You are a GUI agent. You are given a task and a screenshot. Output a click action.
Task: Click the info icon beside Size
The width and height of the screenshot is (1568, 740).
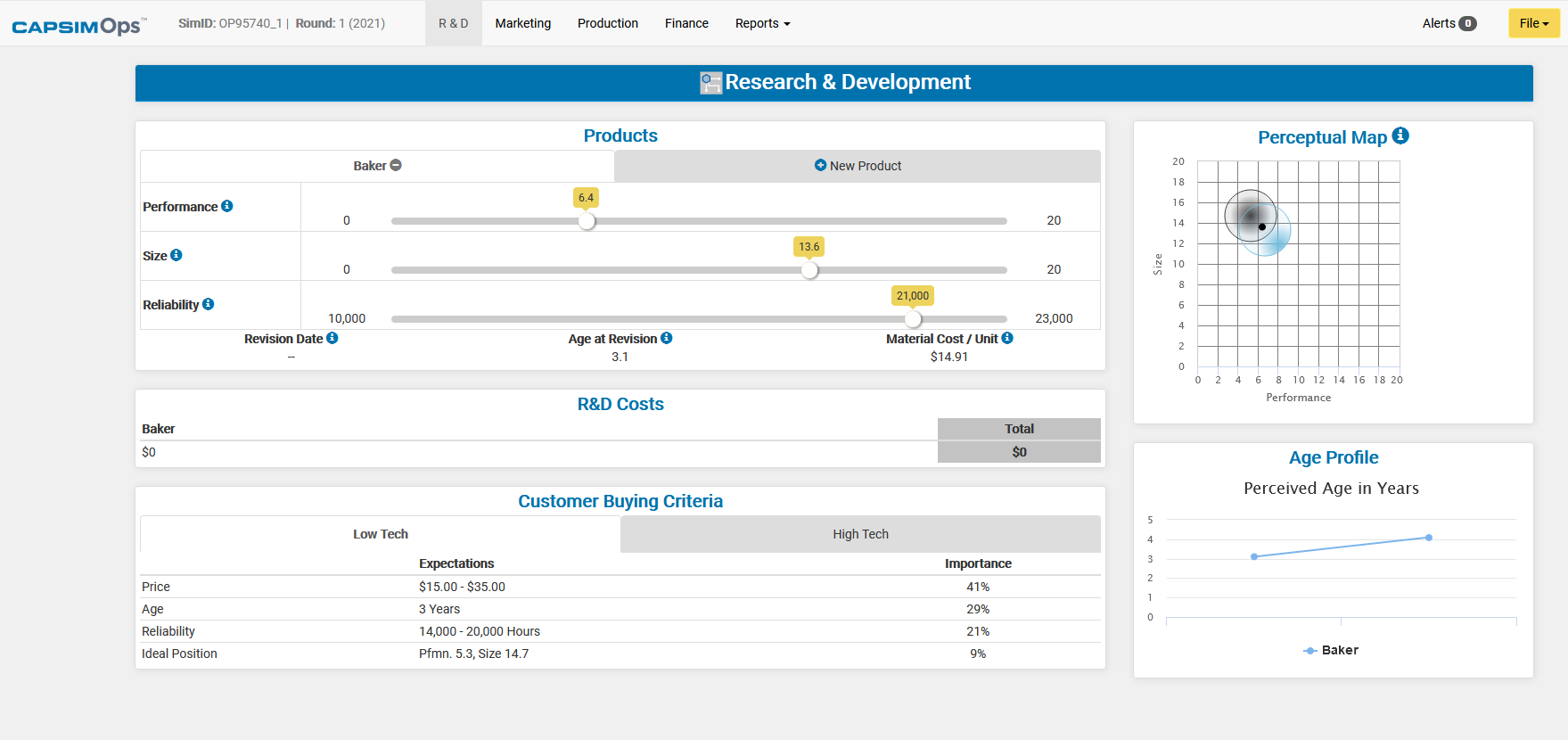pyautogui.click(x=177, y=255)
